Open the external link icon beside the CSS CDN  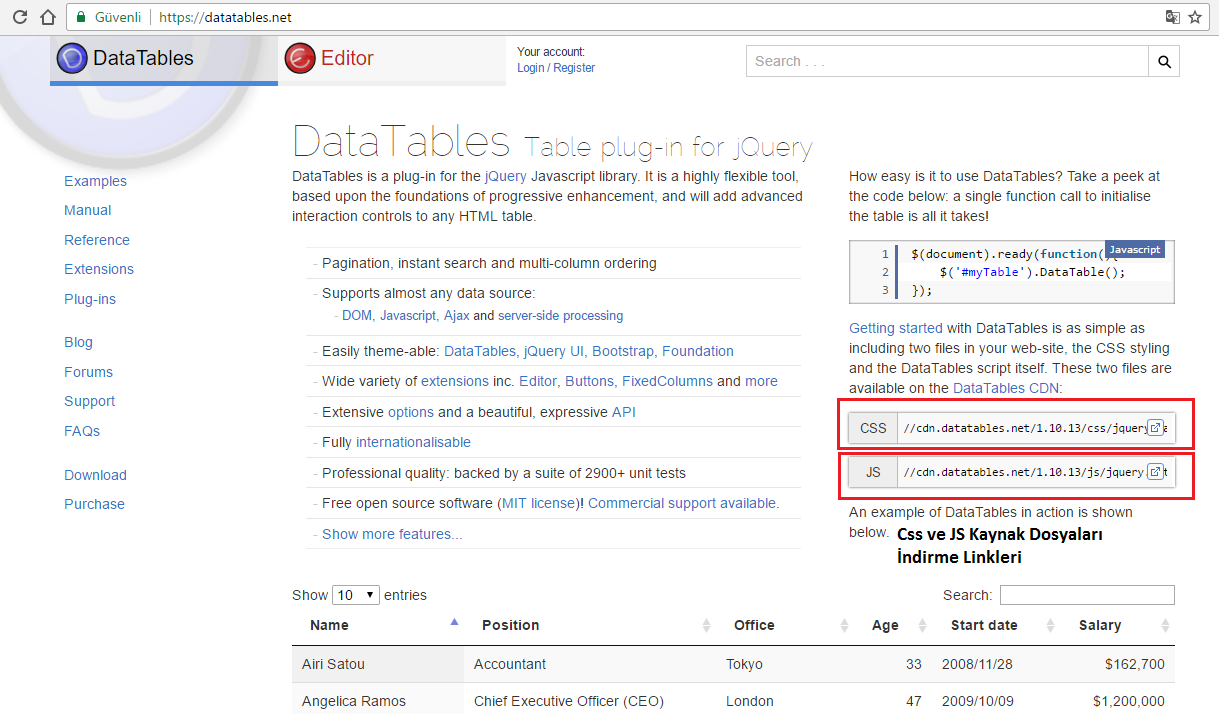pyautogui.click(x=1157, y=427)
